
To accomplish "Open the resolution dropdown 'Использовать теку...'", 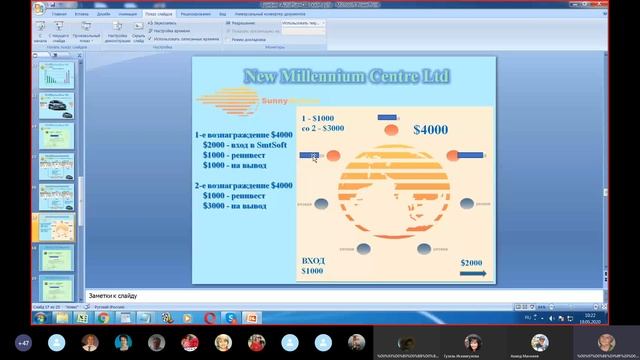I will [303, 23].
